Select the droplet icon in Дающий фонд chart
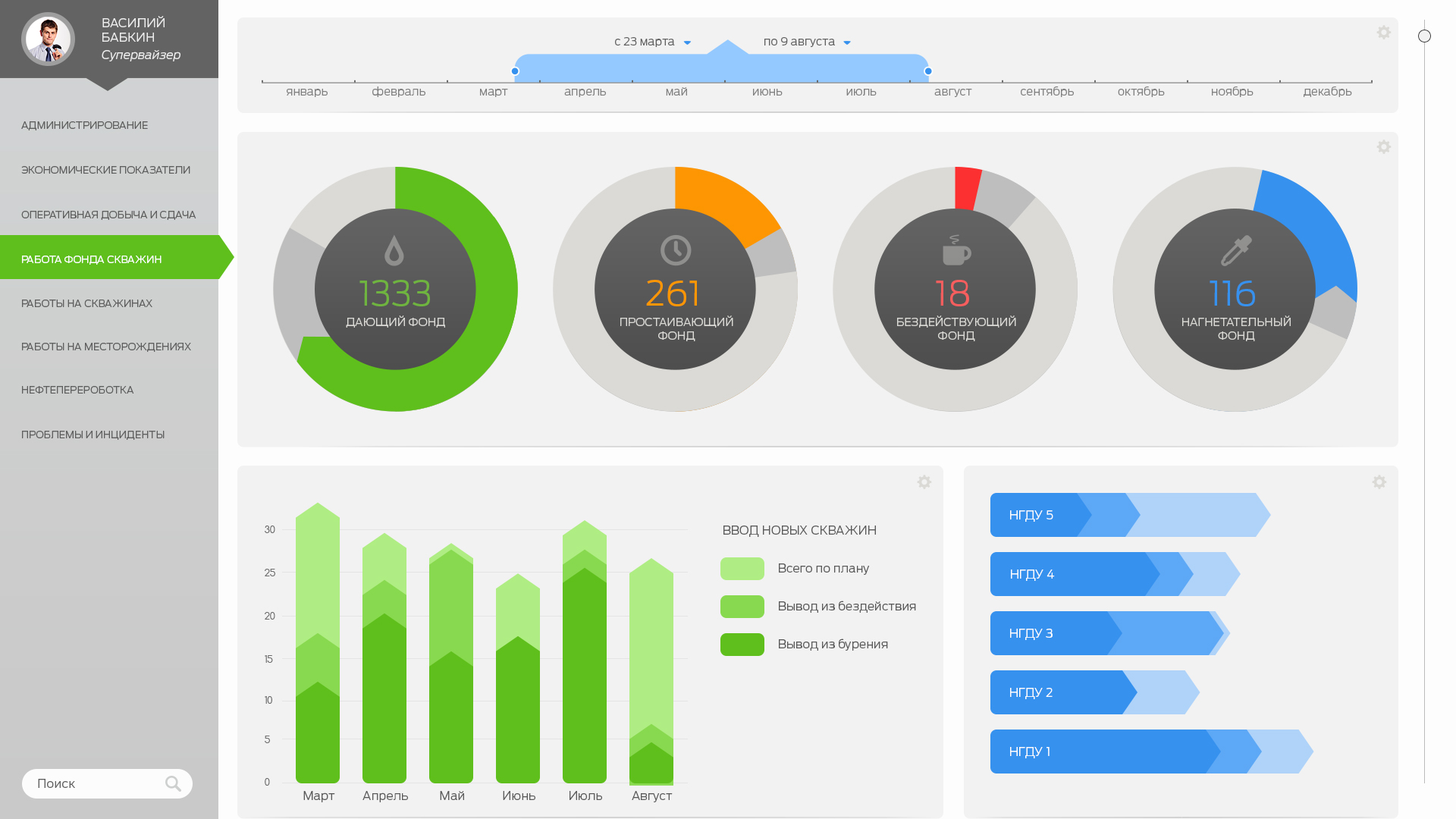Viewport: 1456px width, 819px height. (x=394, y=249)
